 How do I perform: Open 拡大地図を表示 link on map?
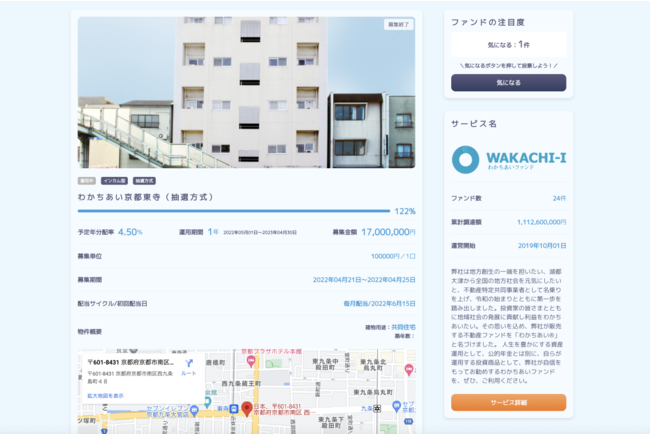105,396
